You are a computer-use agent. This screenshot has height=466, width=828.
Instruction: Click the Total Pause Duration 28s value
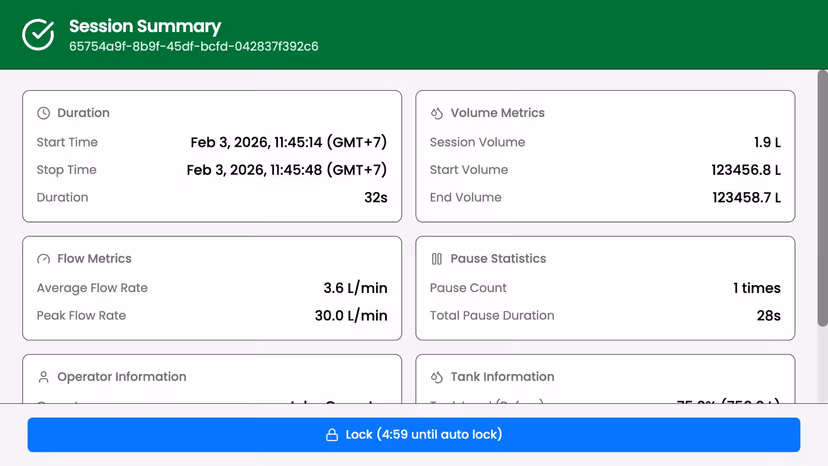click(768, 316)
